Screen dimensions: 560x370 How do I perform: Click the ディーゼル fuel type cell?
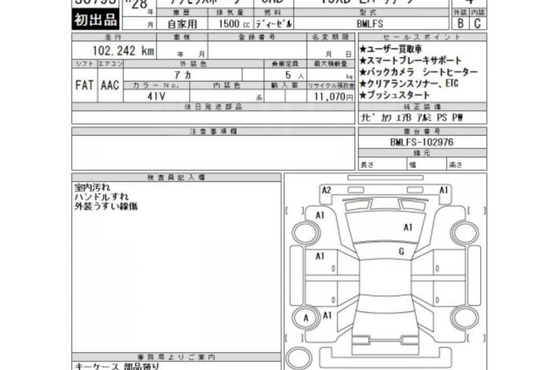pos(274,24)
